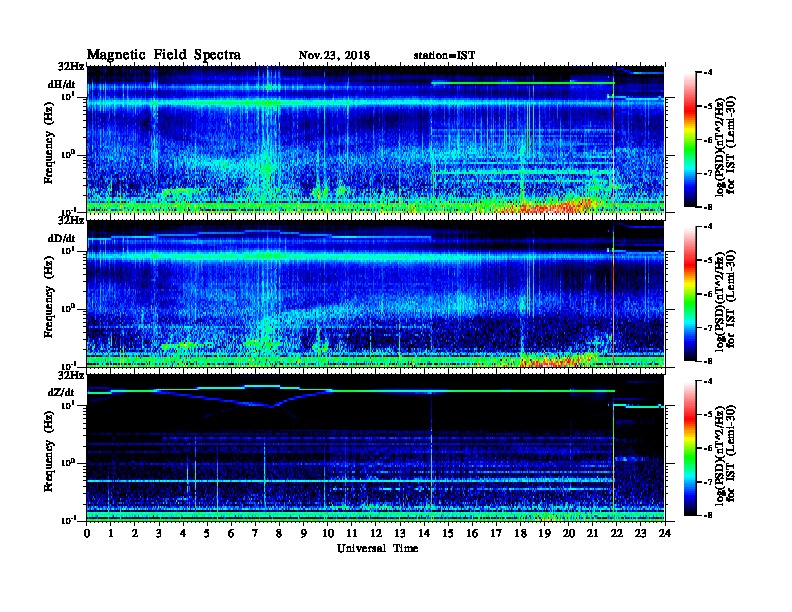Click the -4 tick on the dH/dt colorbar

[707, 73]
